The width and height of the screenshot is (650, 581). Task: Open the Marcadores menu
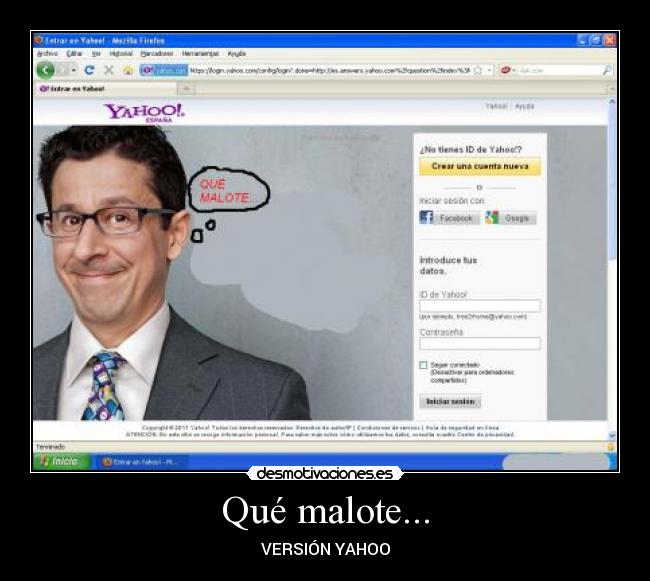coord(157,53)
